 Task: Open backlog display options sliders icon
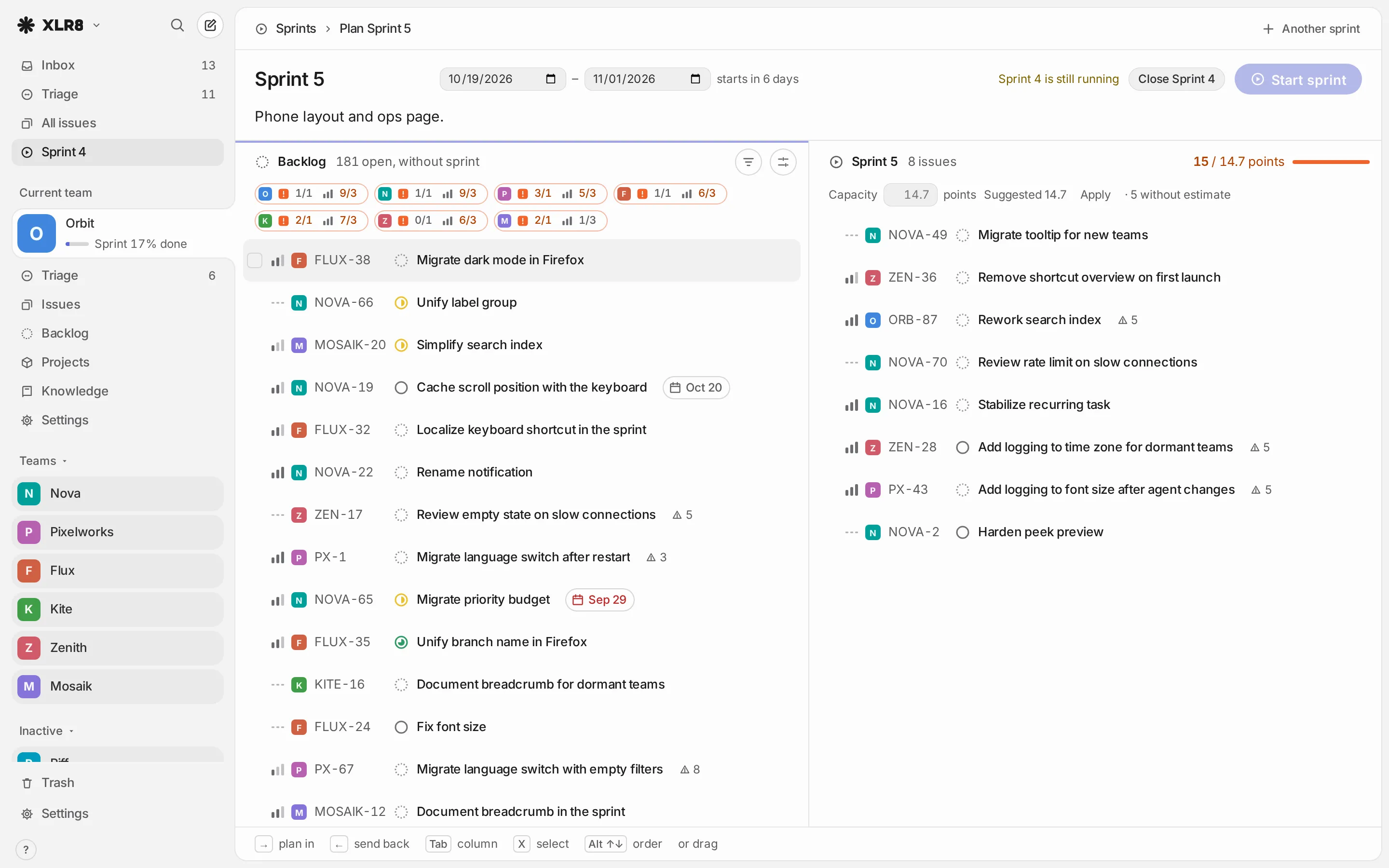[783, 162]
